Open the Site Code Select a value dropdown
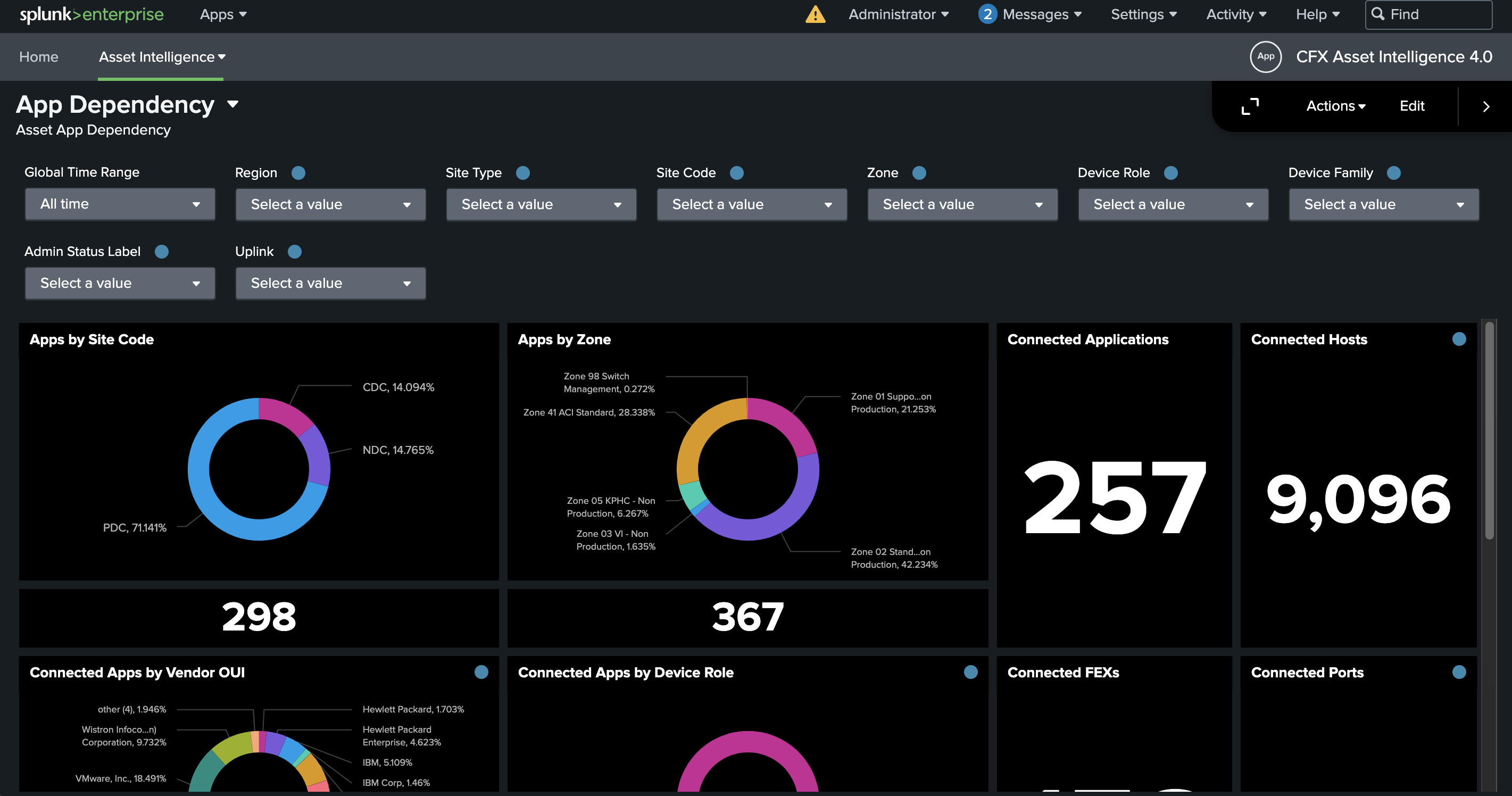 [752, 204]
